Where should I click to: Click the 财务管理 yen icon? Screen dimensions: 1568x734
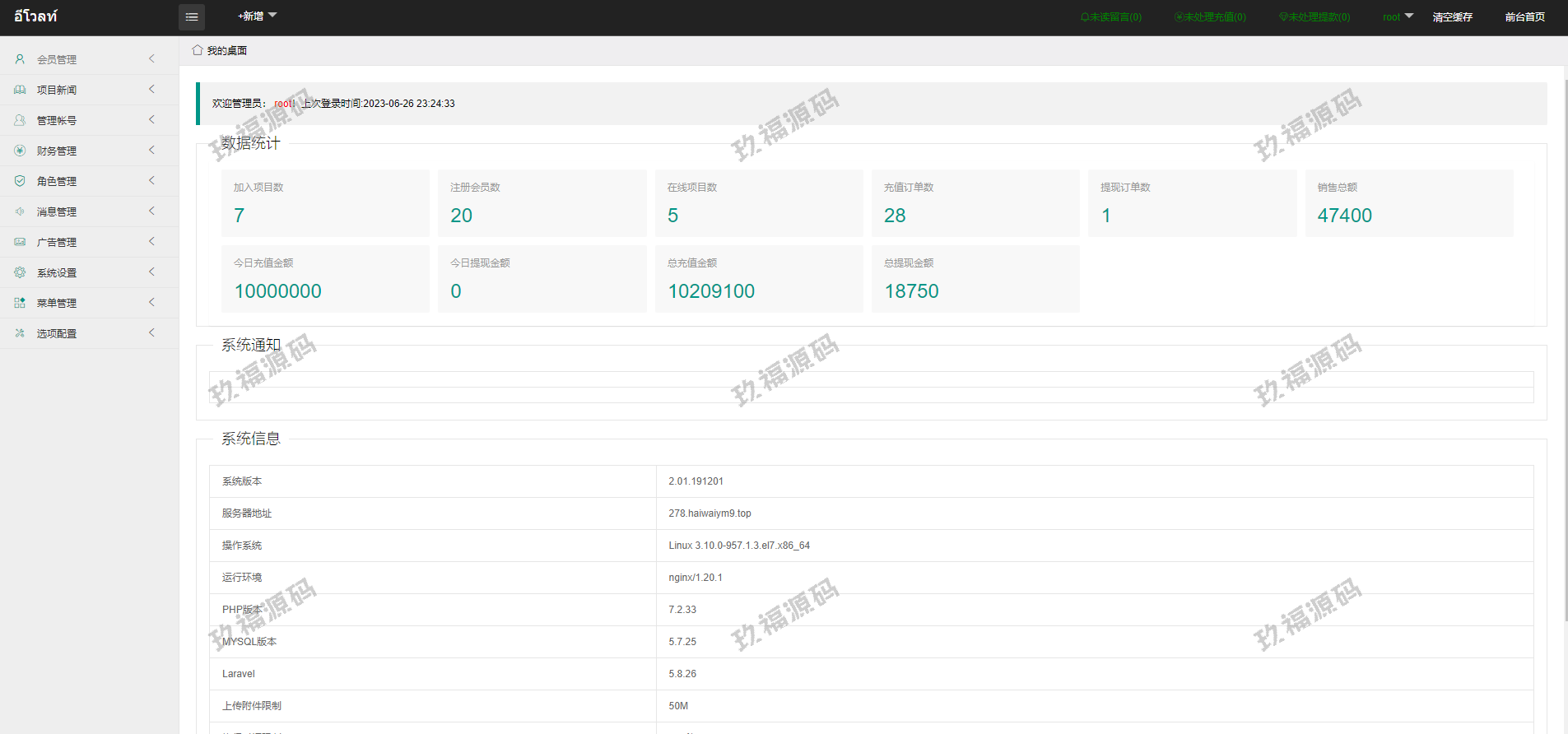(20, 151)
